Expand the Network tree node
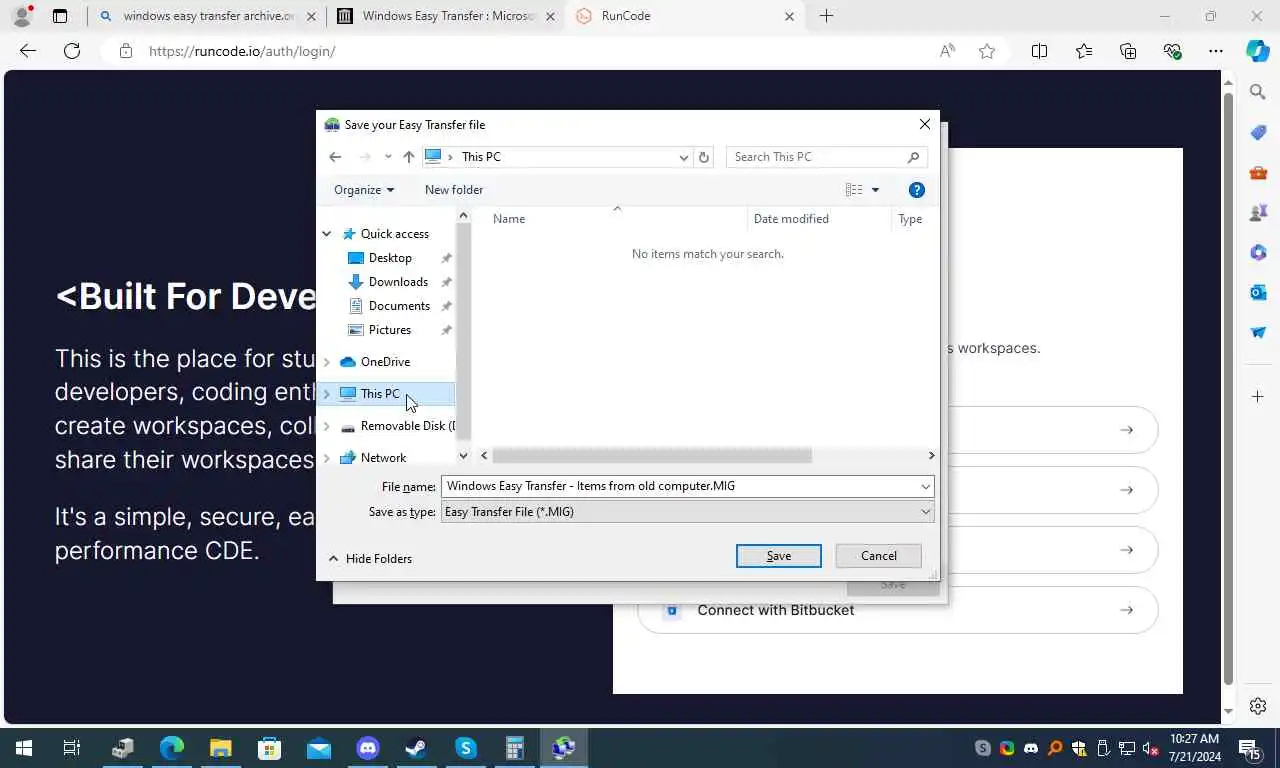The height and width of the screenshot is (768, 1280). coord(327,458)
